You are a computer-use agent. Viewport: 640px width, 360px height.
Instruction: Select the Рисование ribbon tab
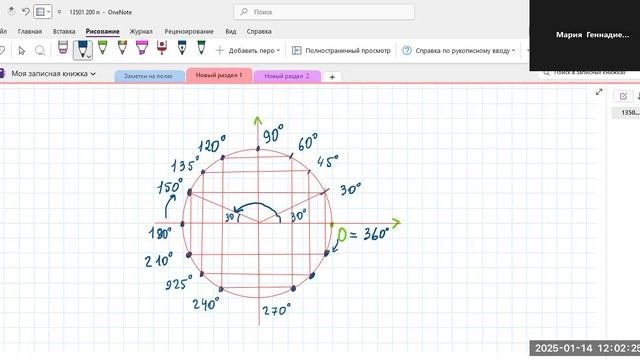coord(102,31)
